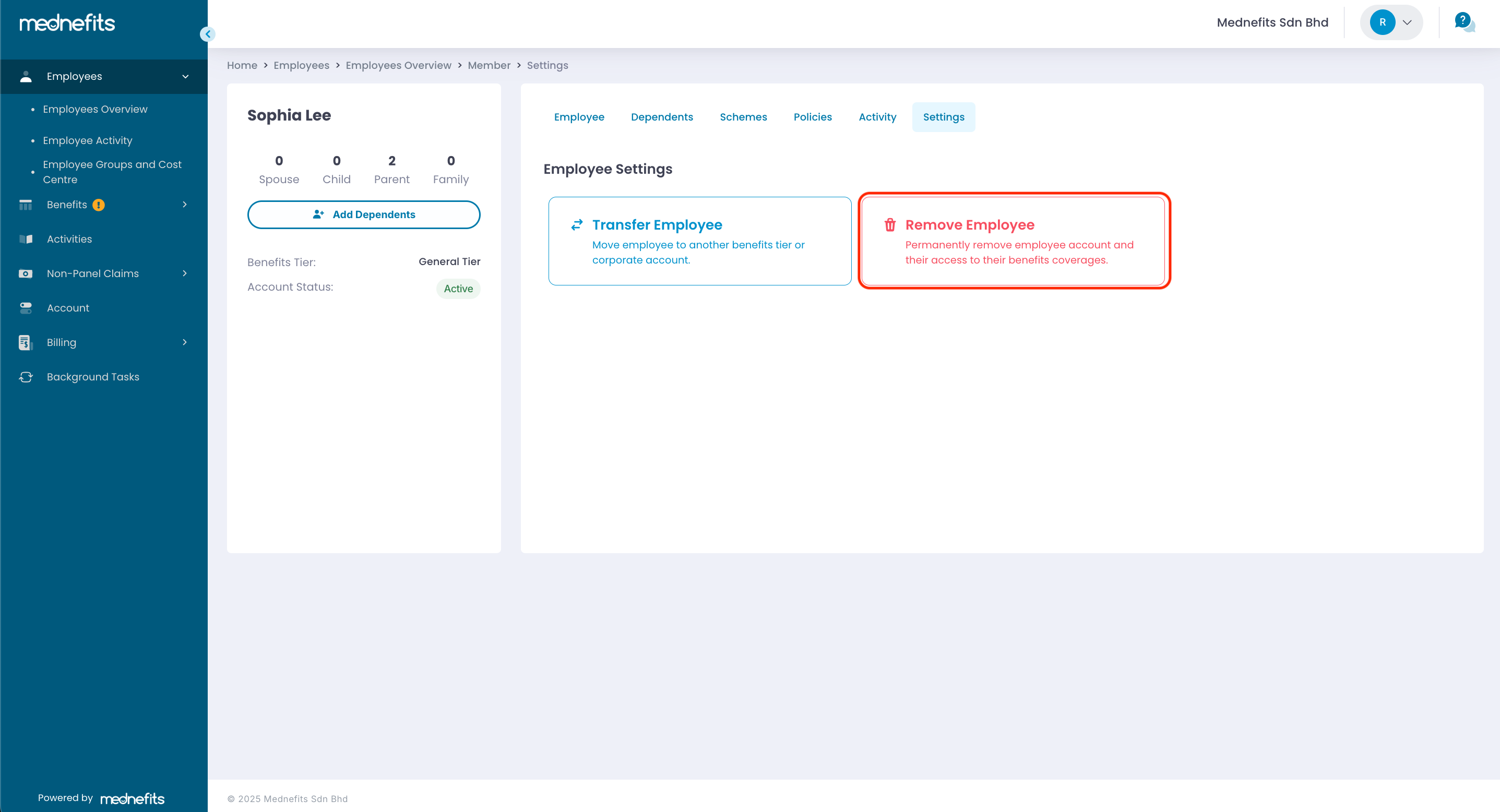Switch to the Policies tab
Screen dimensions: 1500x812
[x=812, y=117]
